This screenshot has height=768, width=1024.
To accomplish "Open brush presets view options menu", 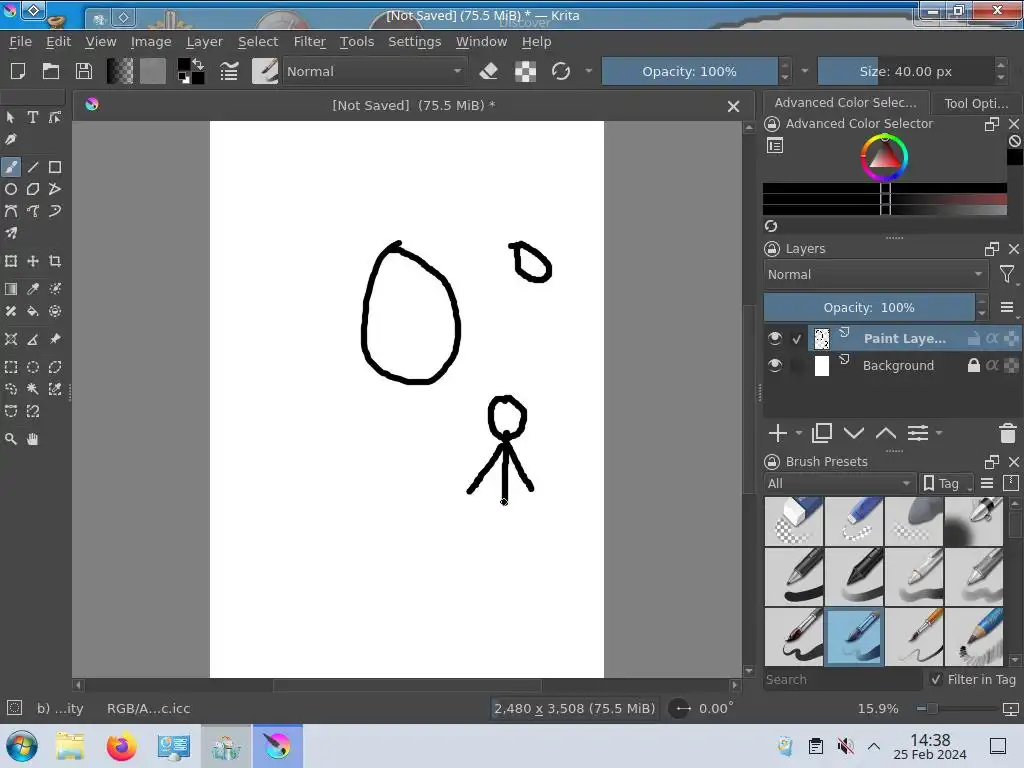I will pos(987,483).
